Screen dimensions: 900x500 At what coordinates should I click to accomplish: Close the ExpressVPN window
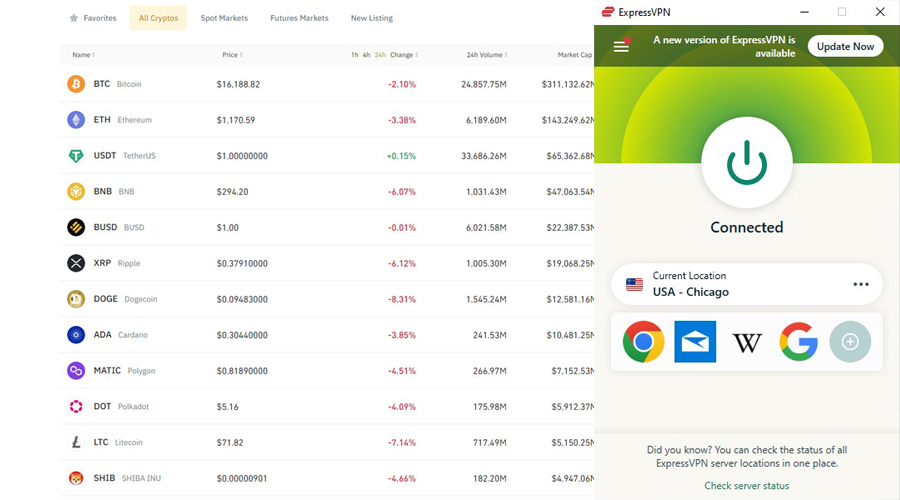(x=880, y=12)
